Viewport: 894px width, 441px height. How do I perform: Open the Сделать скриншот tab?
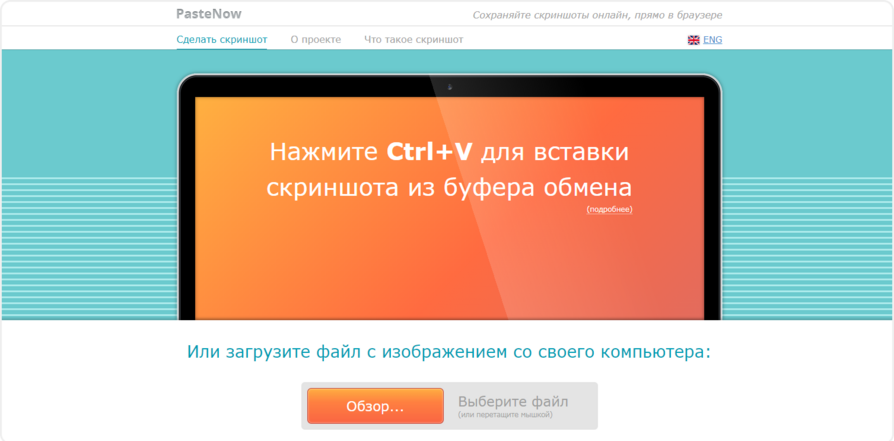pos(222,40)
